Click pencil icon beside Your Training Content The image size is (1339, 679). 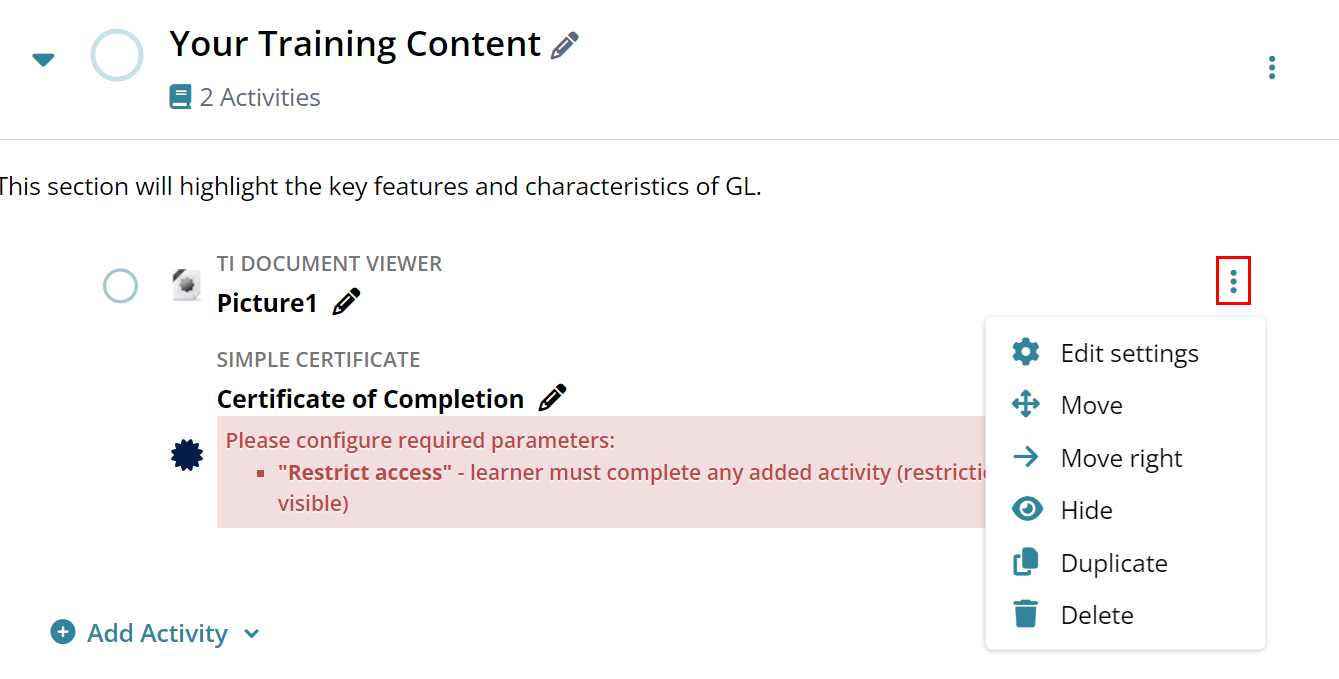click(565, 45)
